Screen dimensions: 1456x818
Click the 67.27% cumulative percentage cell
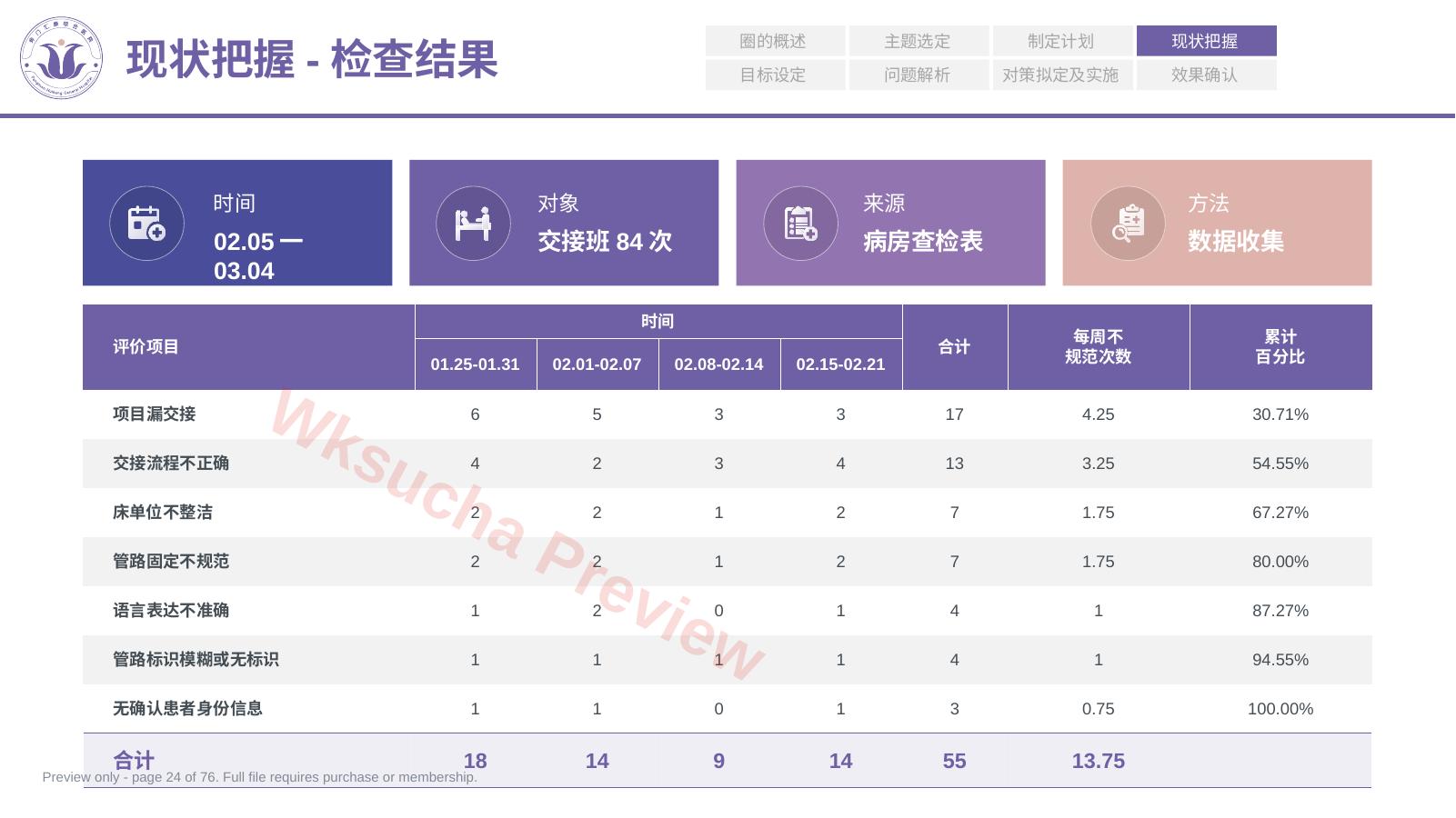coord(1280,513)
